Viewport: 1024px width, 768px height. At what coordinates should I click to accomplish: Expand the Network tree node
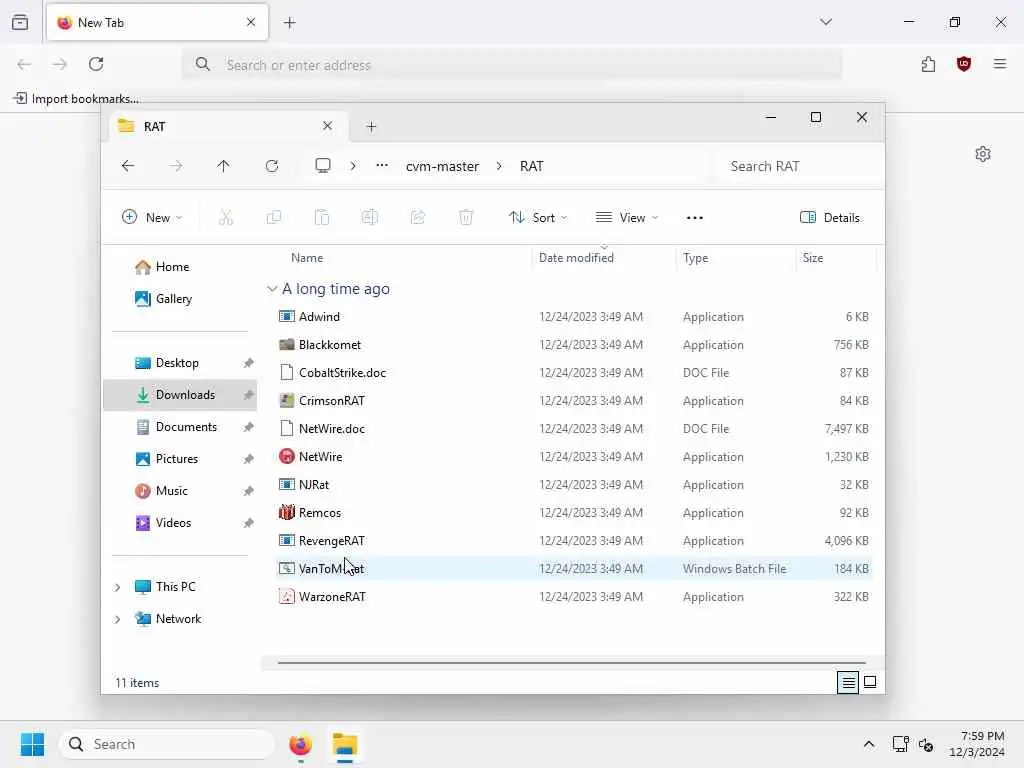pos(118,619)
